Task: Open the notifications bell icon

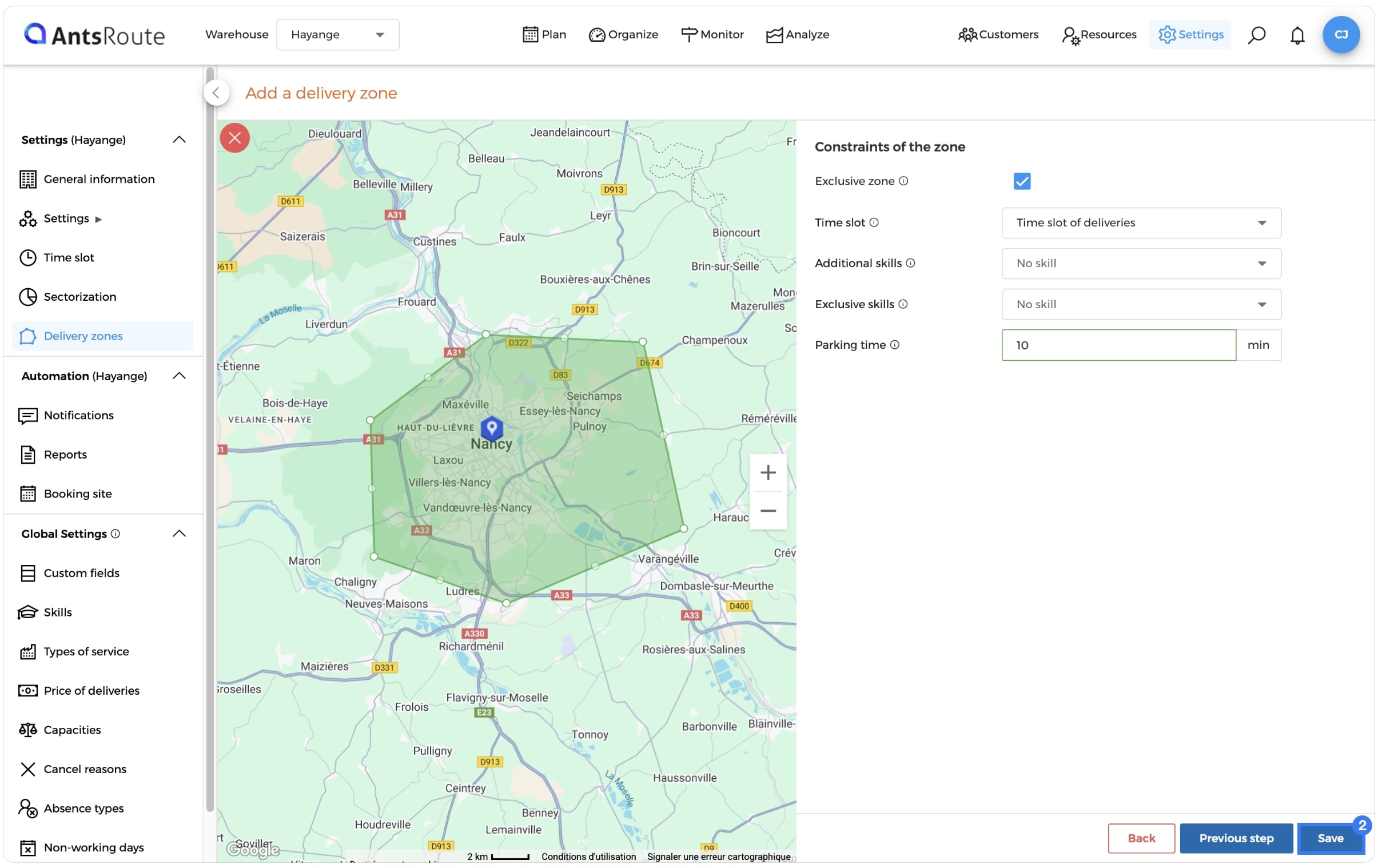Action: pos(1297,35)
